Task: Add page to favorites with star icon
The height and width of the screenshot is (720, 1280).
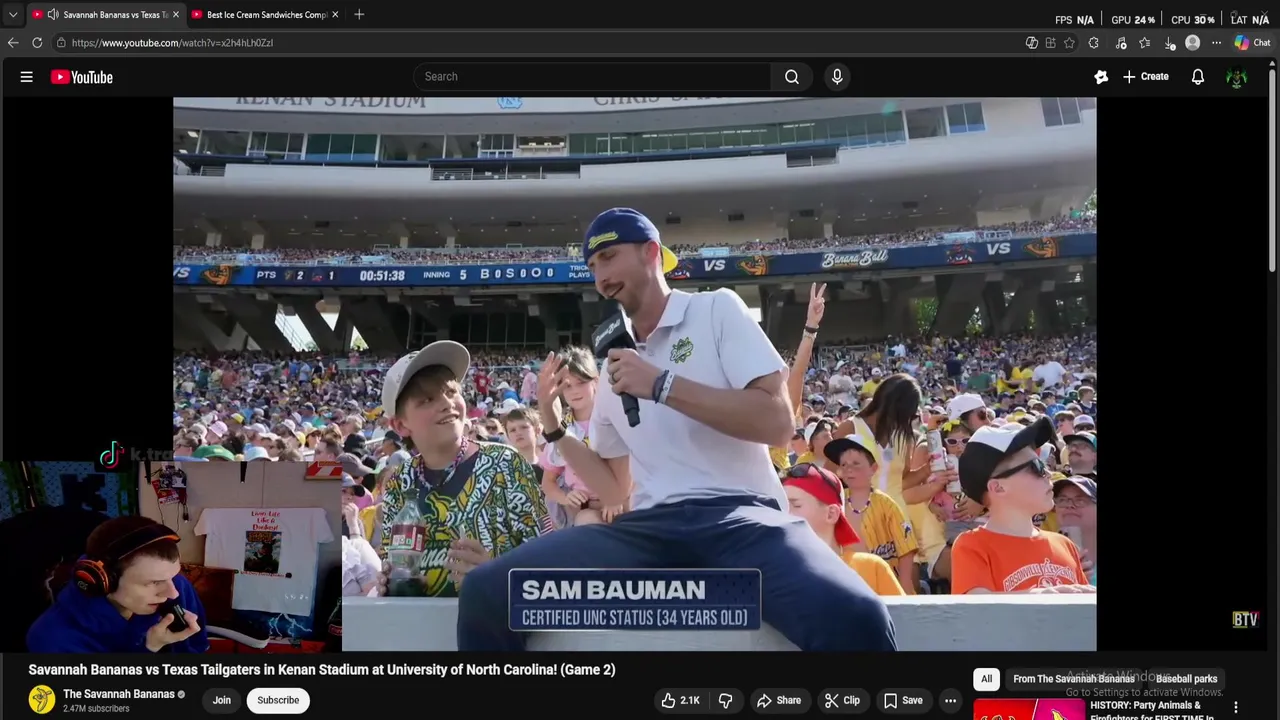Action: 1069,43
